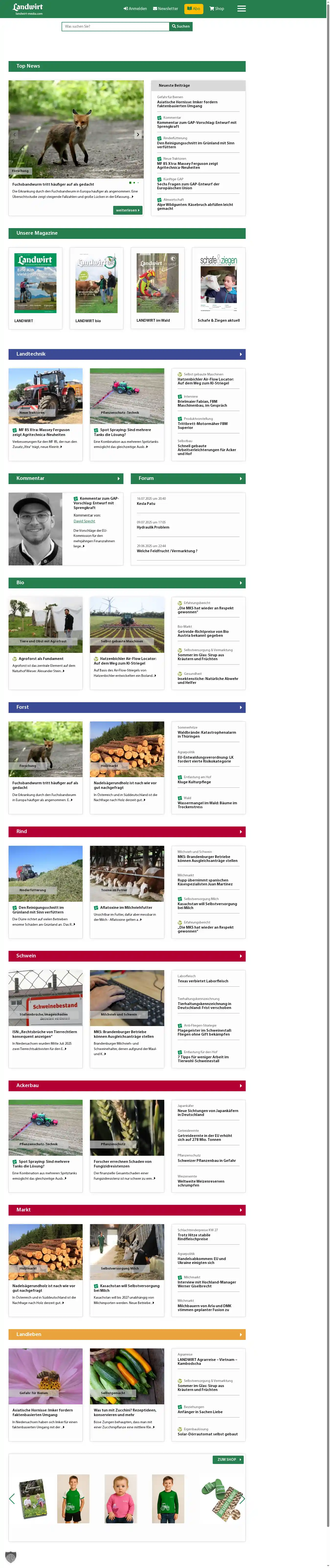Screen dimensions: 330x1568
Task: Open the orange Landleben section header
Action: tap(127, 1334)
